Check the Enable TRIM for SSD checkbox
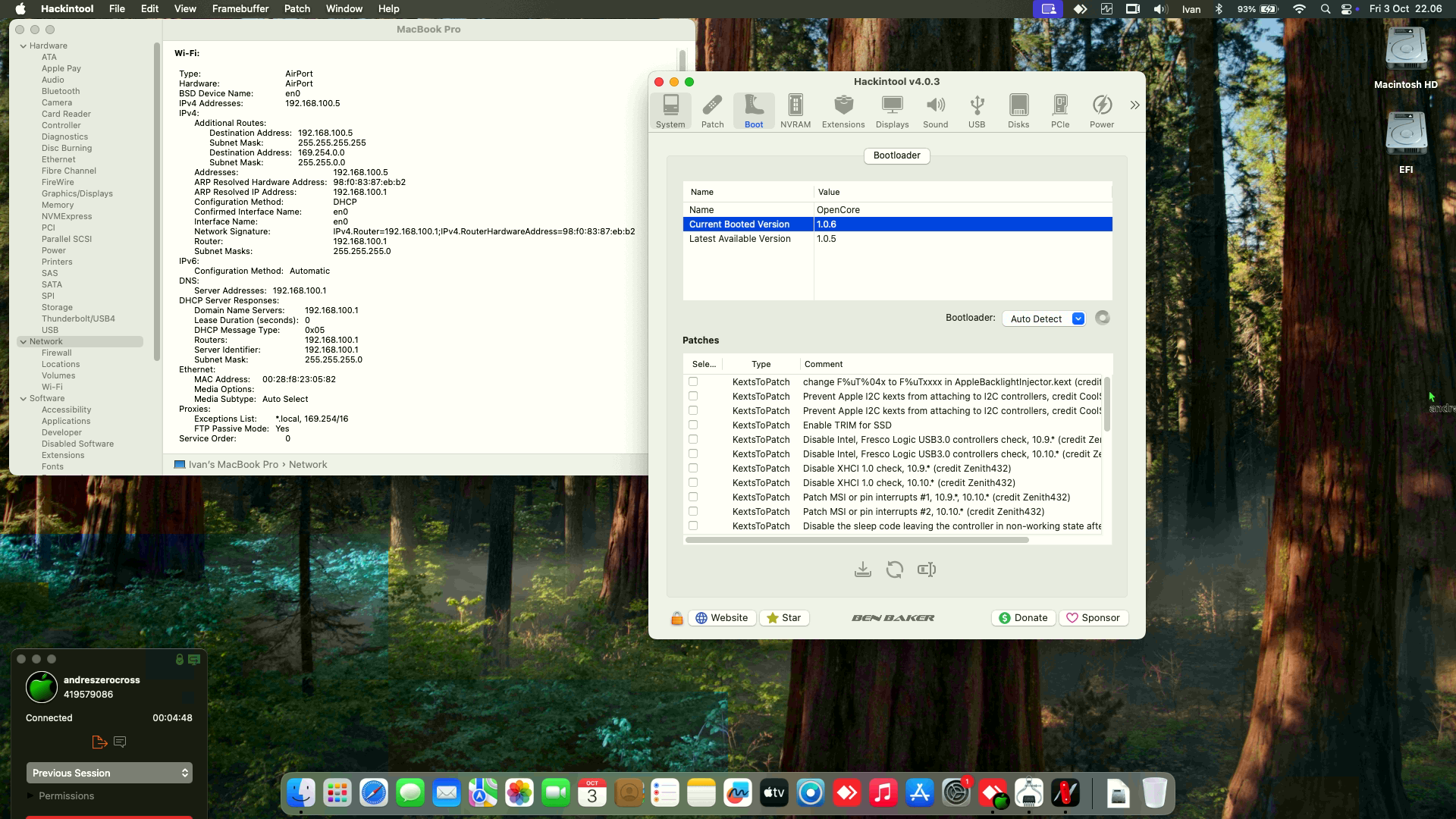1456x819 pixels. pyautogui.click(x=692, y=425)
